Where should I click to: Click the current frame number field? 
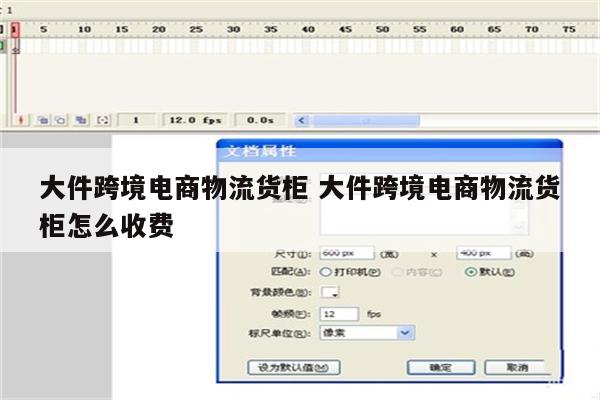(136, 120)
